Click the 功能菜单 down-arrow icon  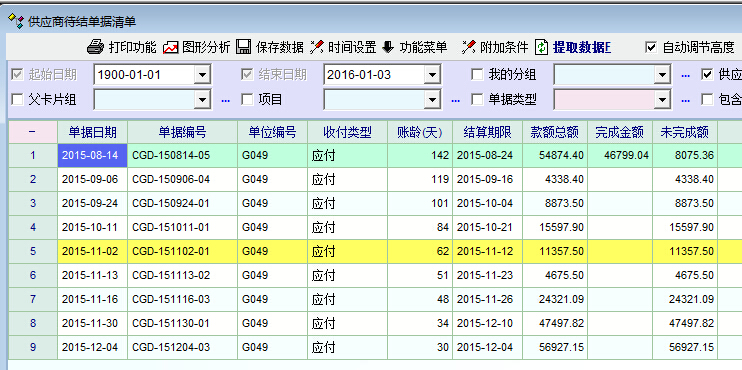pos(388,46)
